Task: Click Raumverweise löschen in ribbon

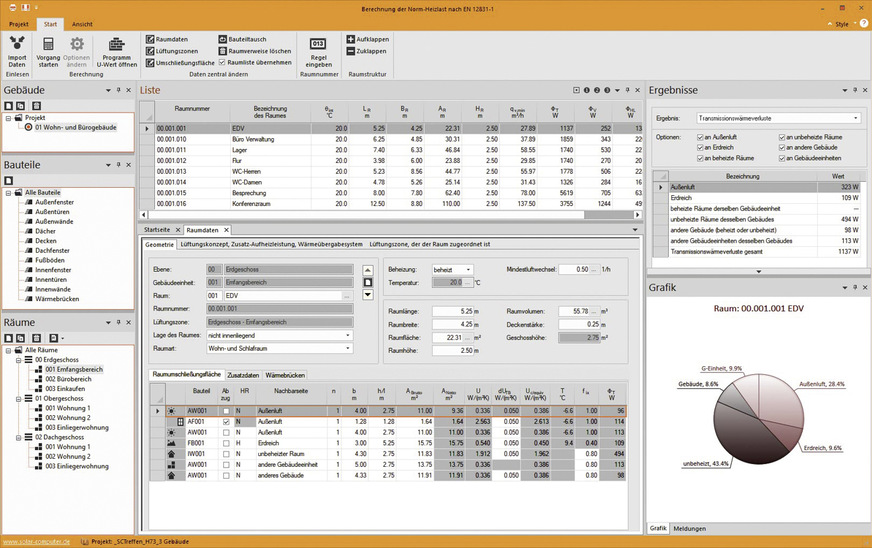Action: 253,50
